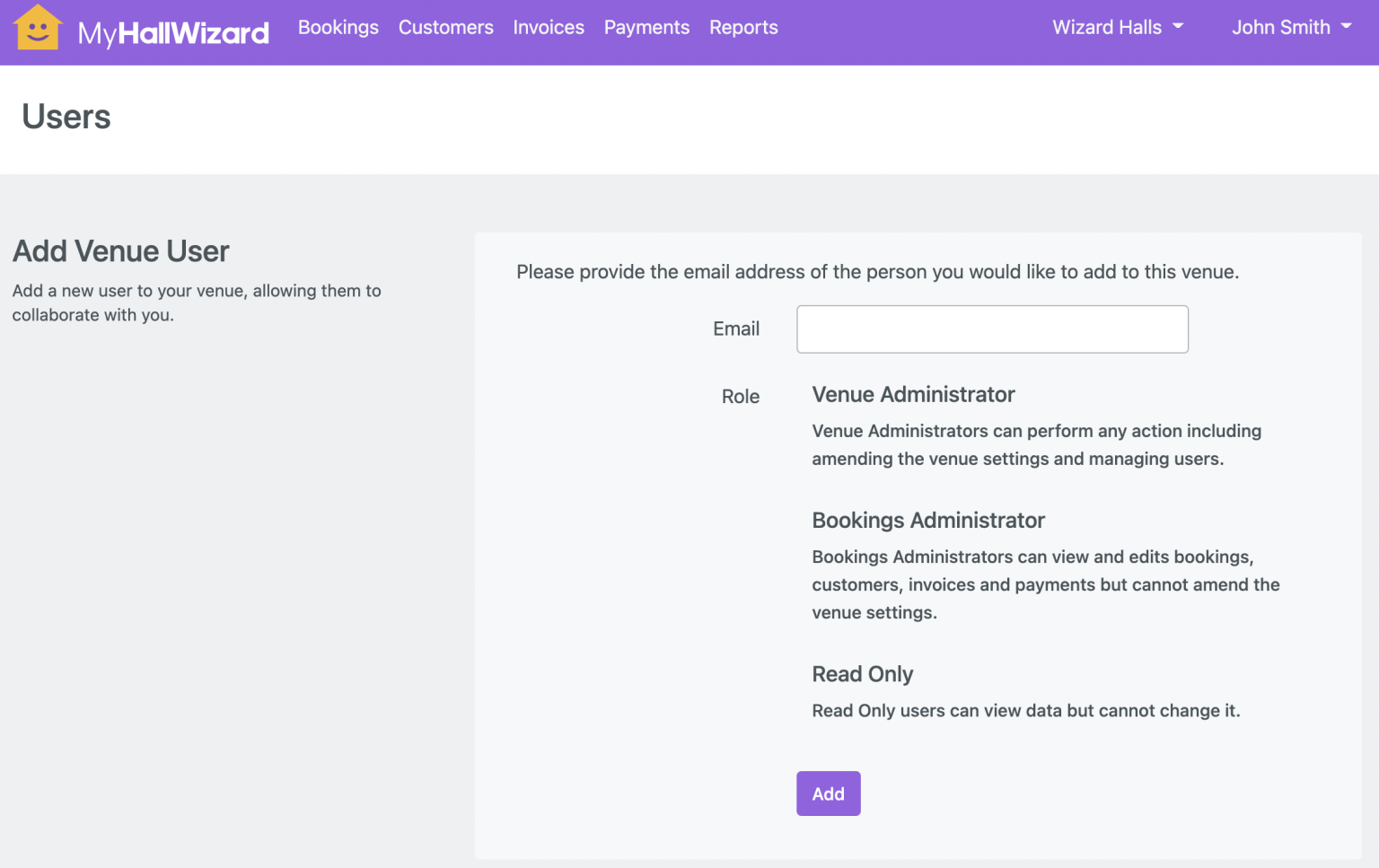
Task: Select the Read Only role
Action: pyautogui.click(x=862, y=674)
